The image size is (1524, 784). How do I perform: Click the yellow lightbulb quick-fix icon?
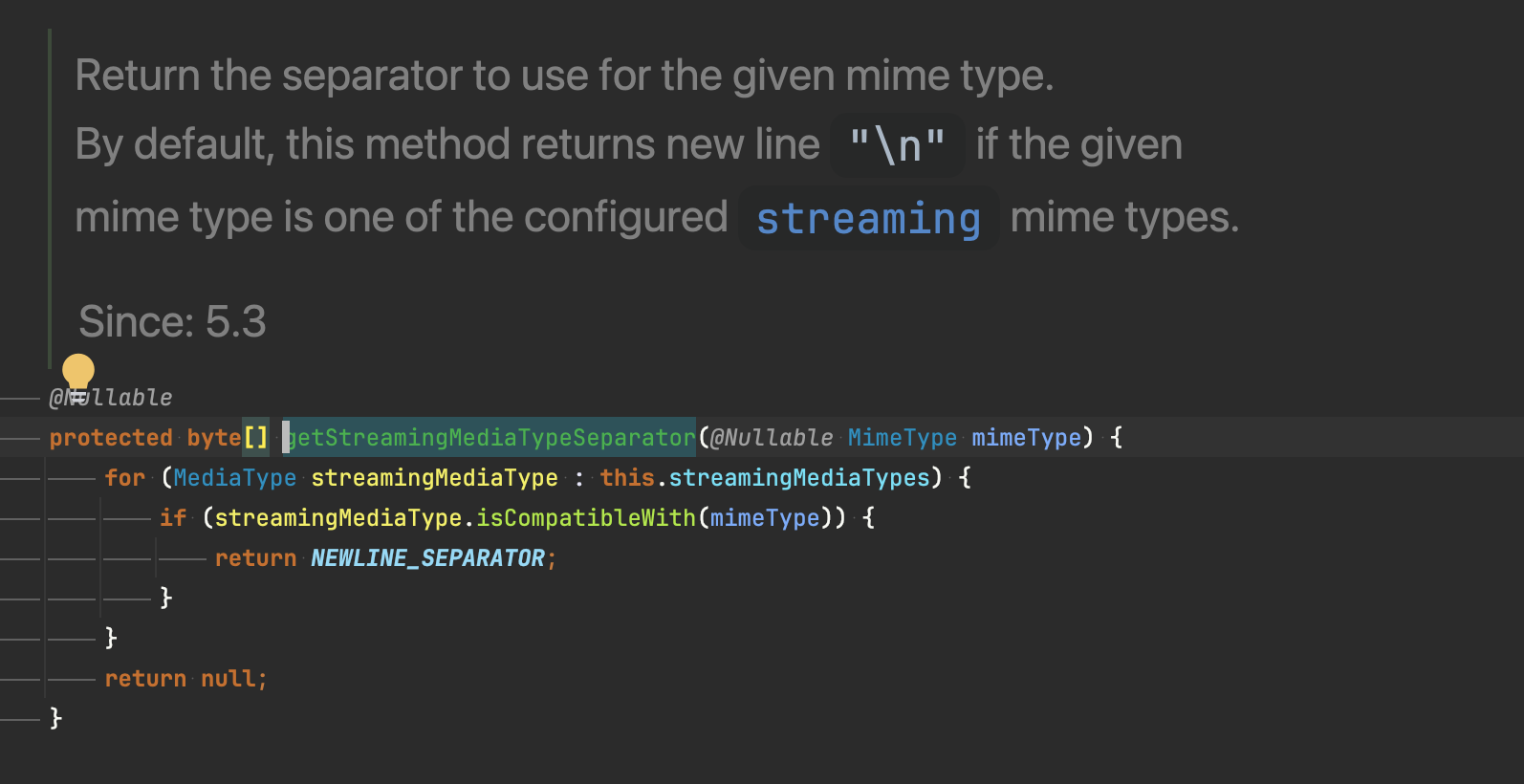pyautogui.click(x=77, y=373)
